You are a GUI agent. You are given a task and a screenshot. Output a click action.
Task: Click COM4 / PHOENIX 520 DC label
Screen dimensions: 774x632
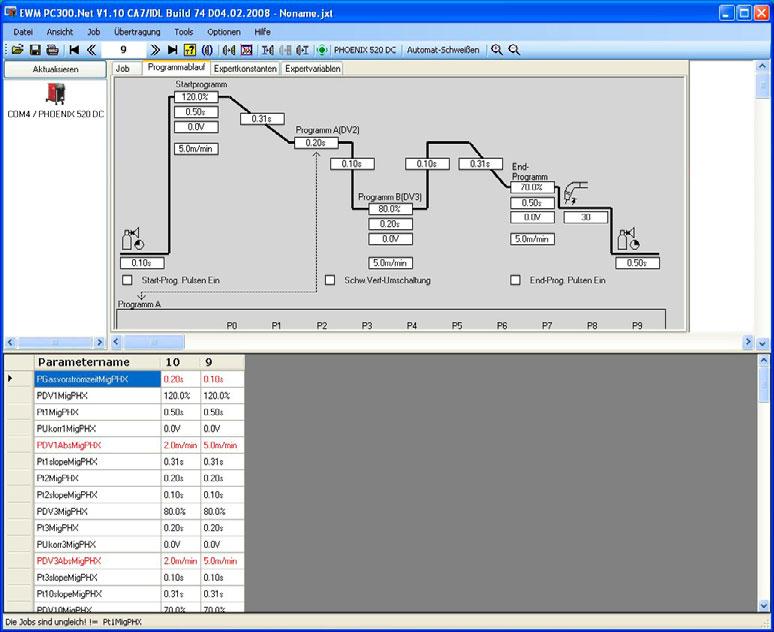click(55, 114)
